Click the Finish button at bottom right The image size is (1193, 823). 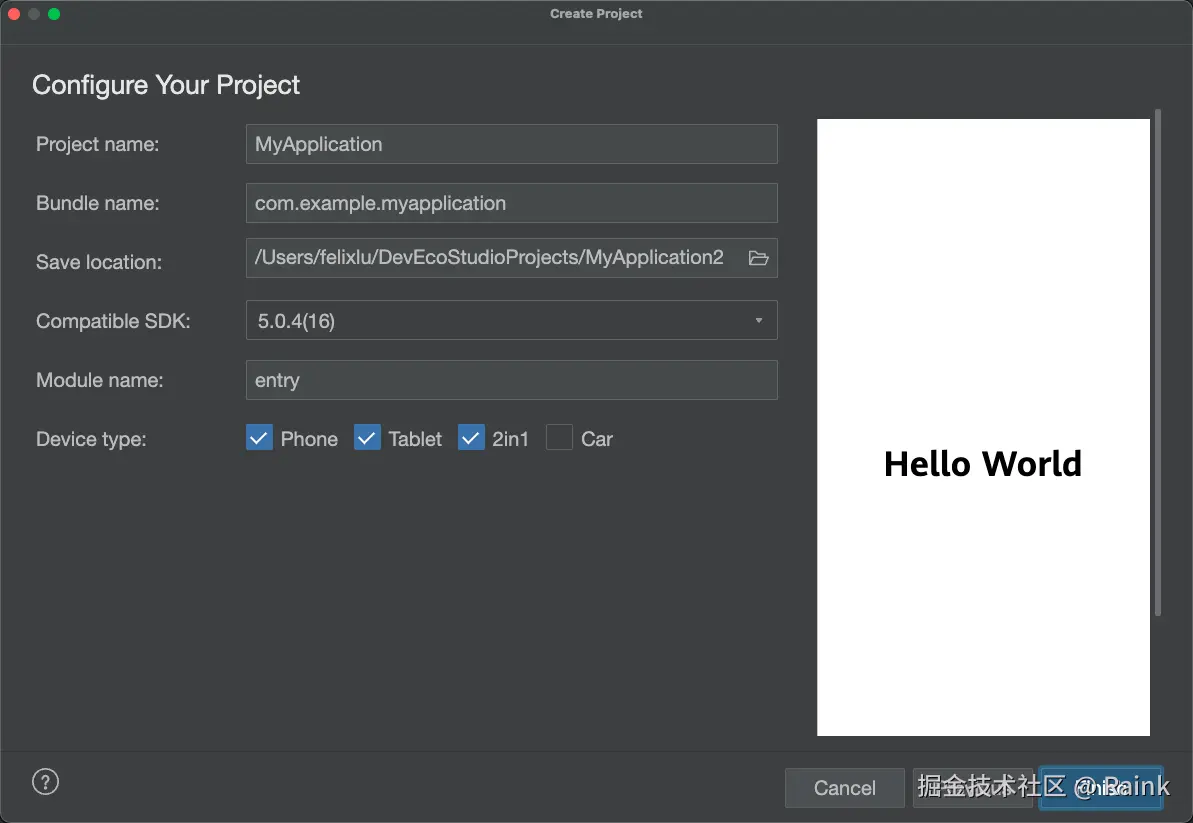pos(1101,788)
